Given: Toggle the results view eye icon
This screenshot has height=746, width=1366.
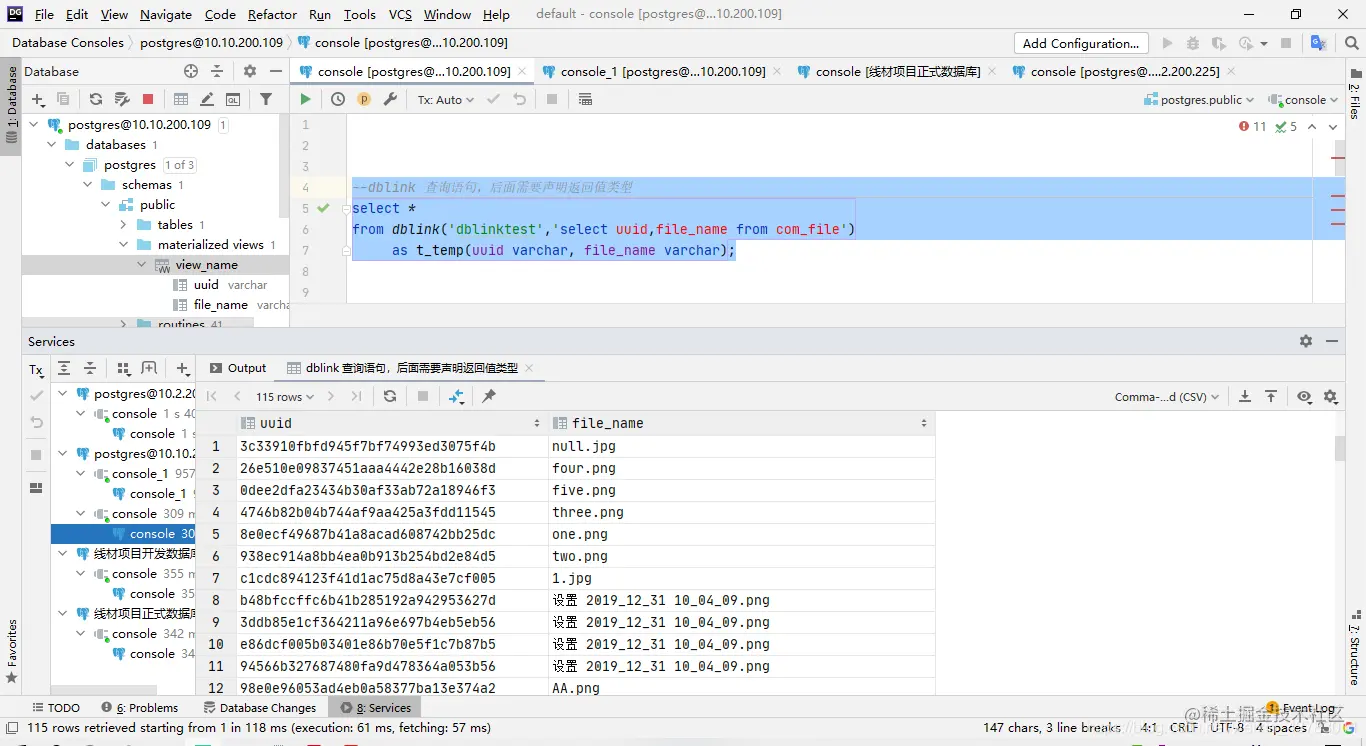Looking at the screenshot, I should coord(1304,396).
